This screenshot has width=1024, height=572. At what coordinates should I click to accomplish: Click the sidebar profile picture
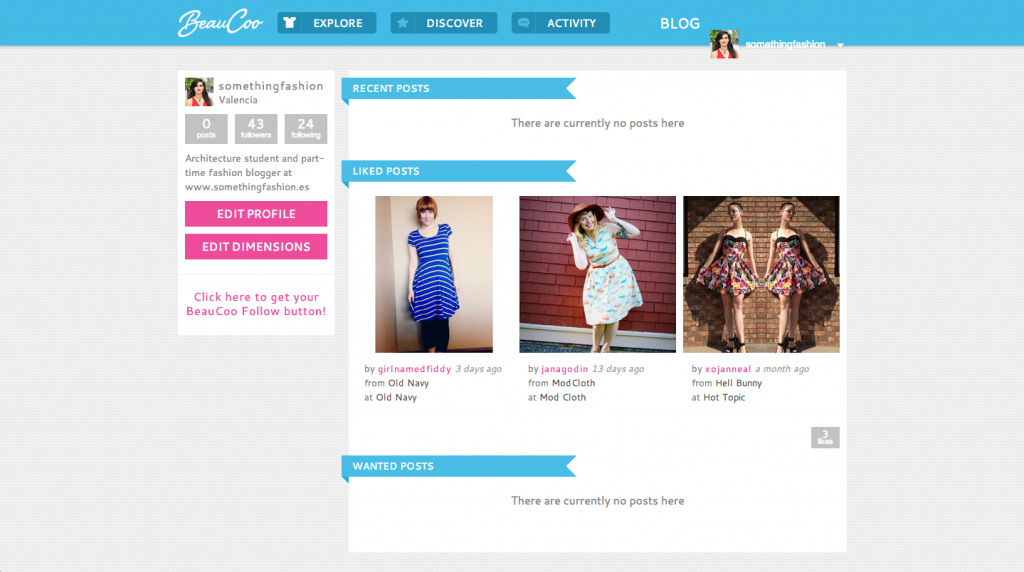[x=199, y=92]
